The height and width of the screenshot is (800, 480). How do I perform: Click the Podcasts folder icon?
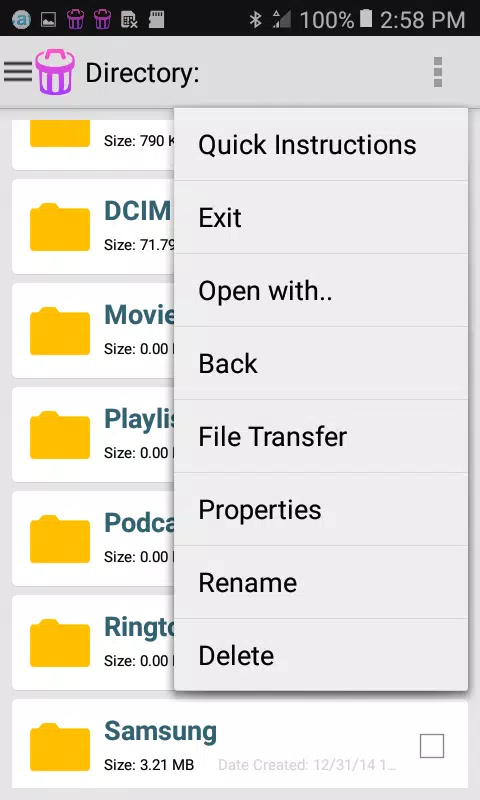pyautogui.click(x=60, y=539)
